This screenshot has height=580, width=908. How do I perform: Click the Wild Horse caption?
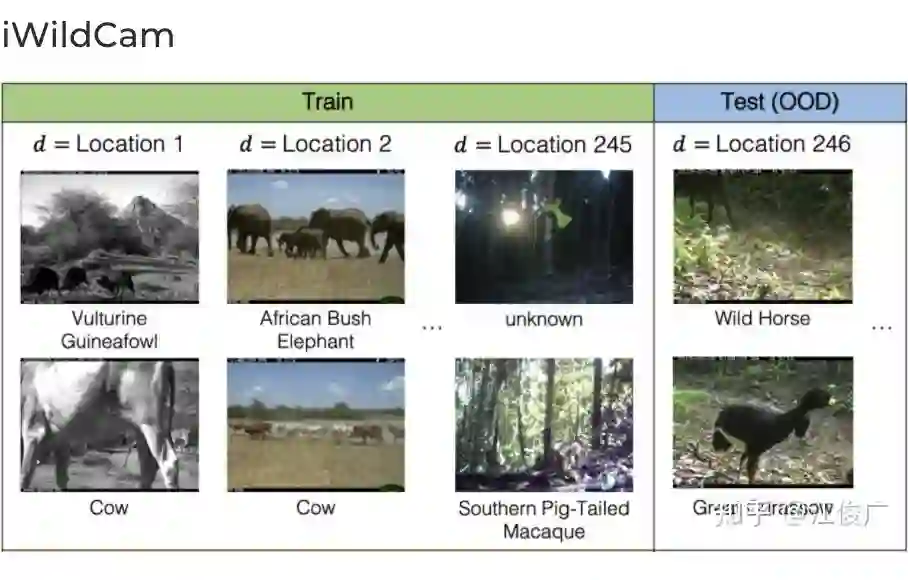point(762,319)
